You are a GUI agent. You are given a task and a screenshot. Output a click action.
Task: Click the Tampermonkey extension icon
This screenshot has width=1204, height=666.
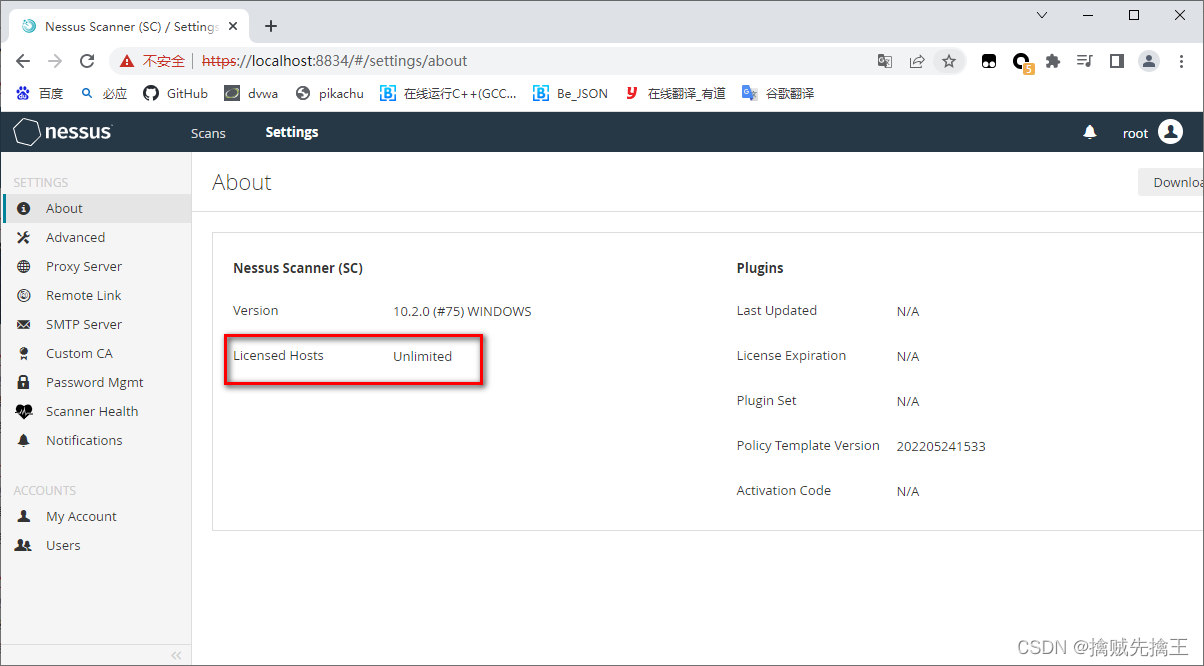989,61
